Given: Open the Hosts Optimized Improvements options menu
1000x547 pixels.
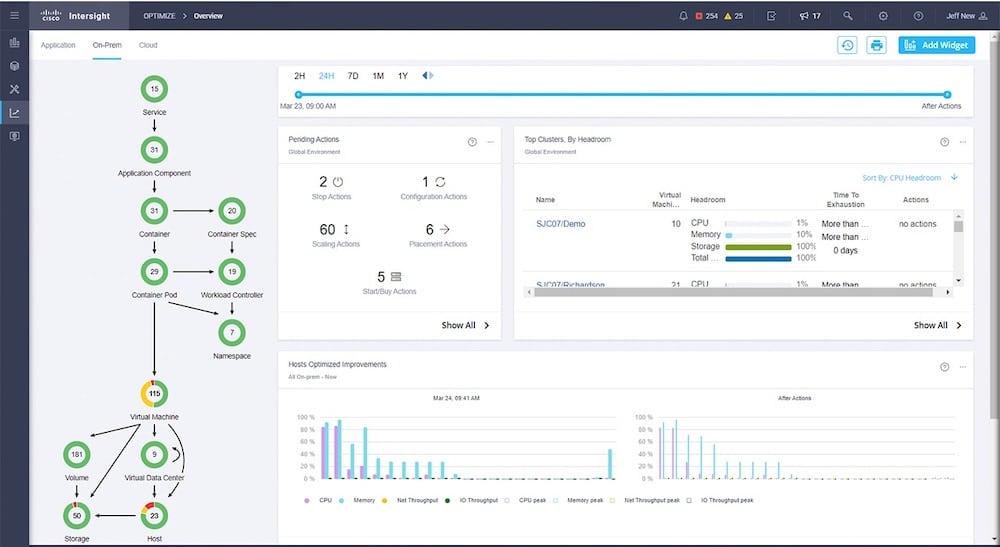Looking at the screenshot, I should pyautogui.click(x=962, y=367).
